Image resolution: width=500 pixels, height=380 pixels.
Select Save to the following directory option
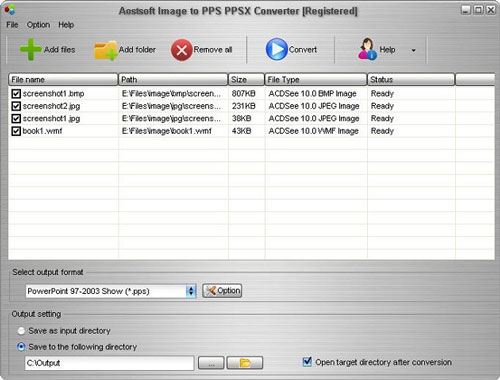coord(21,347)
